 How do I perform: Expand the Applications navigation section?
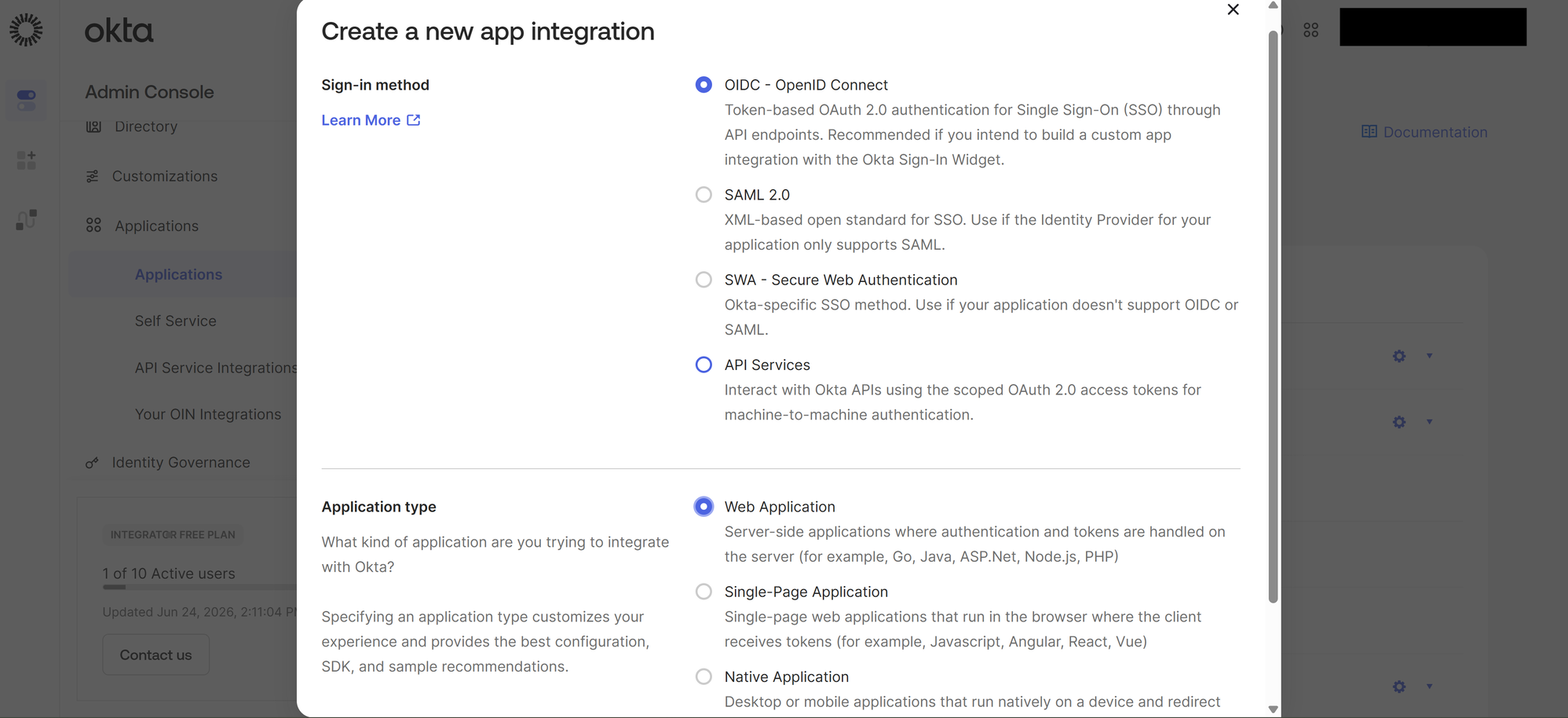click(156, 225)
